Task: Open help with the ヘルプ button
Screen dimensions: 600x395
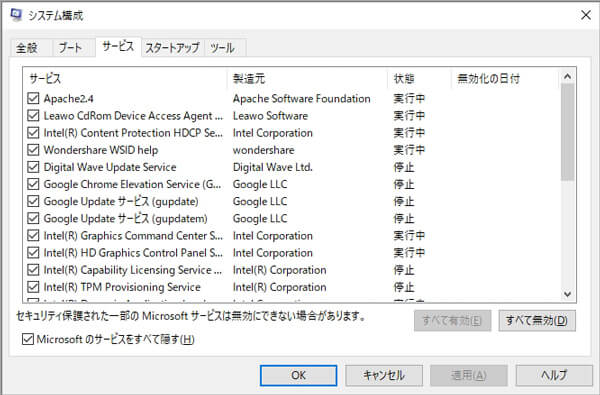Action: click(554, 375)
